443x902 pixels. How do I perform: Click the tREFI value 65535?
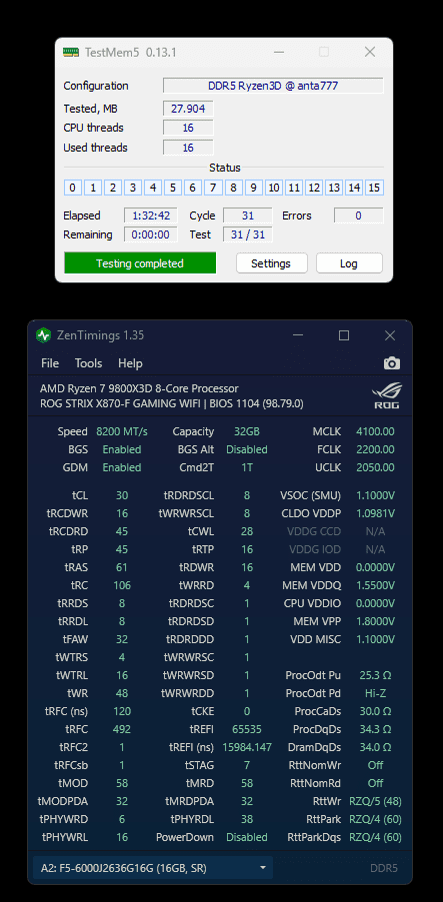[247, 729]
